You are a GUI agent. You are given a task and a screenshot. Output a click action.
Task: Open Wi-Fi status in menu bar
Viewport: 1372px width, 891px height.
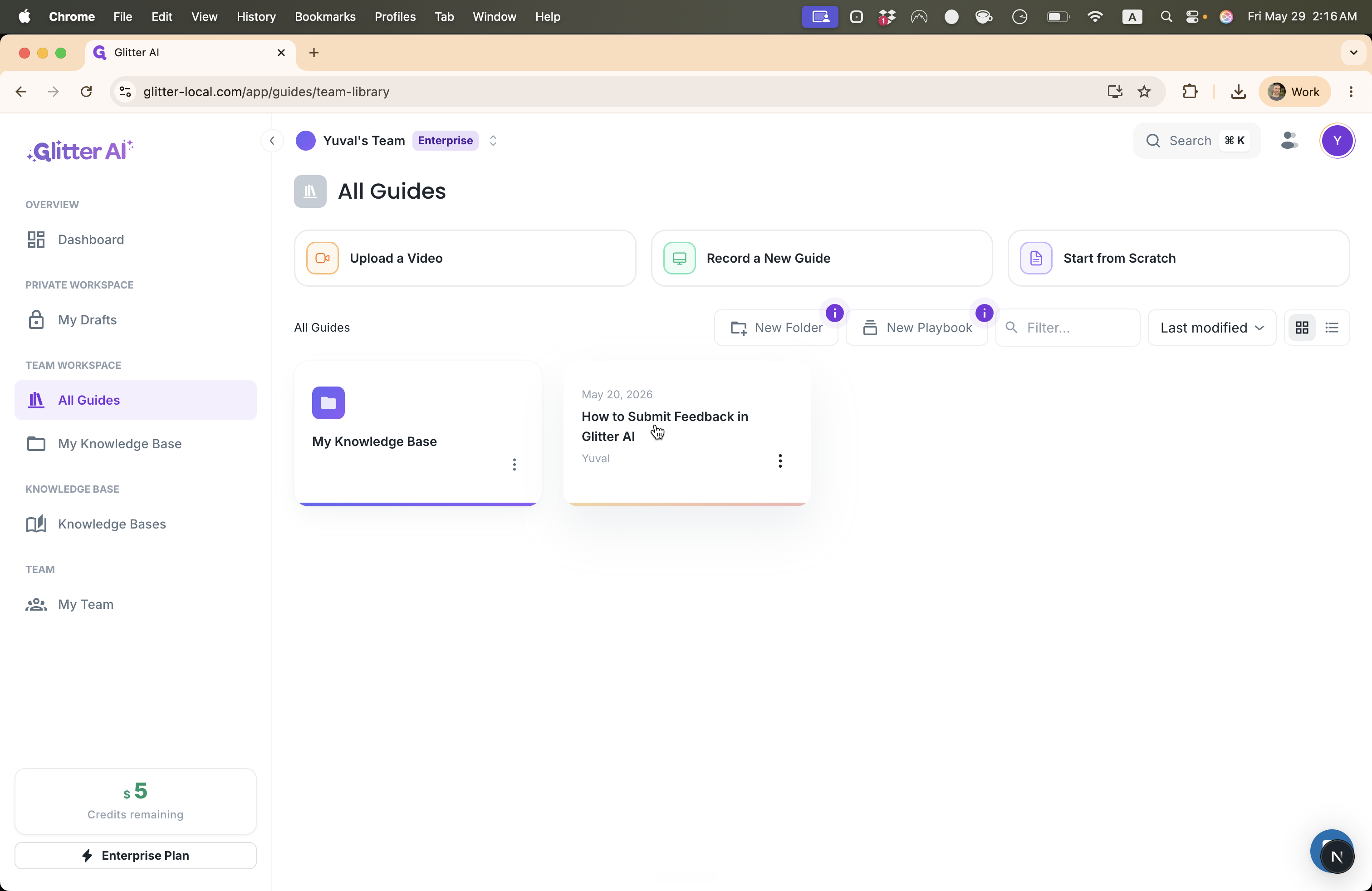tap(1095, 17)
